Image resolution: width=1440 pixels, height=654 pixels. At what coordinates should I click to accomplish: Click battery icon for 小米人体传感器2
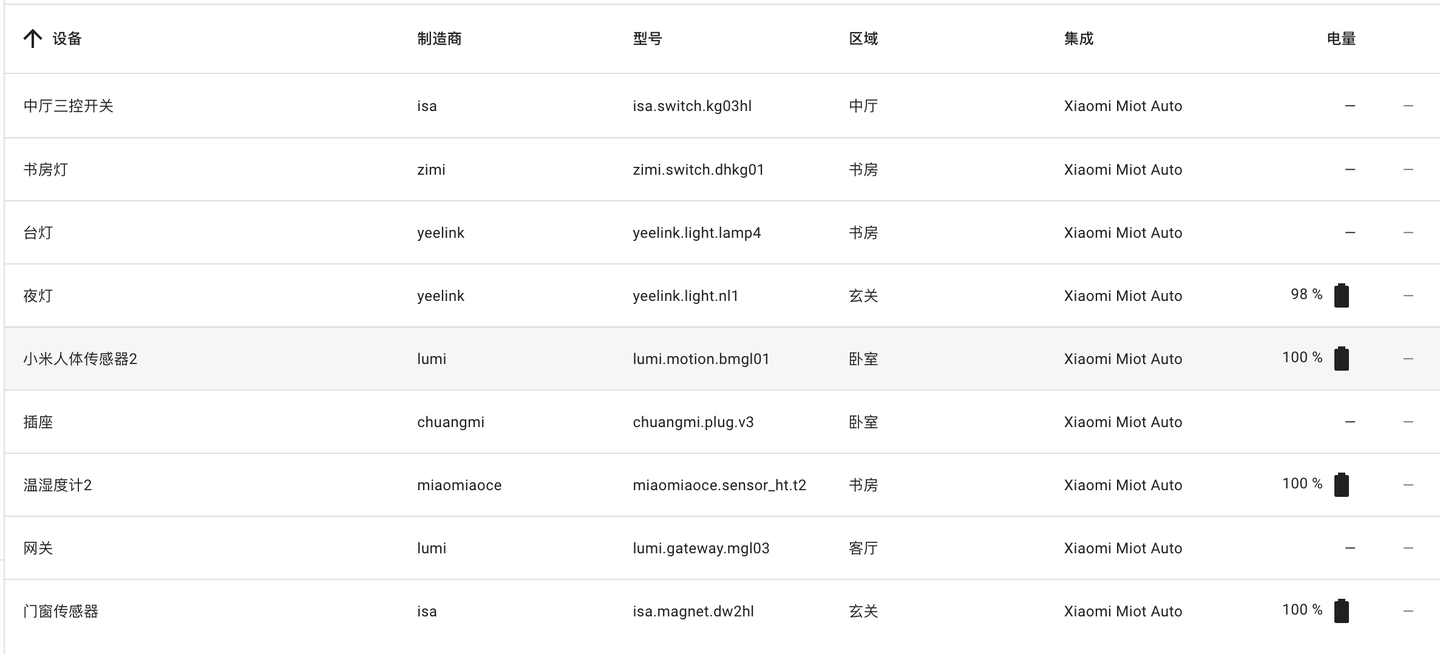[x=1341, y=358]
